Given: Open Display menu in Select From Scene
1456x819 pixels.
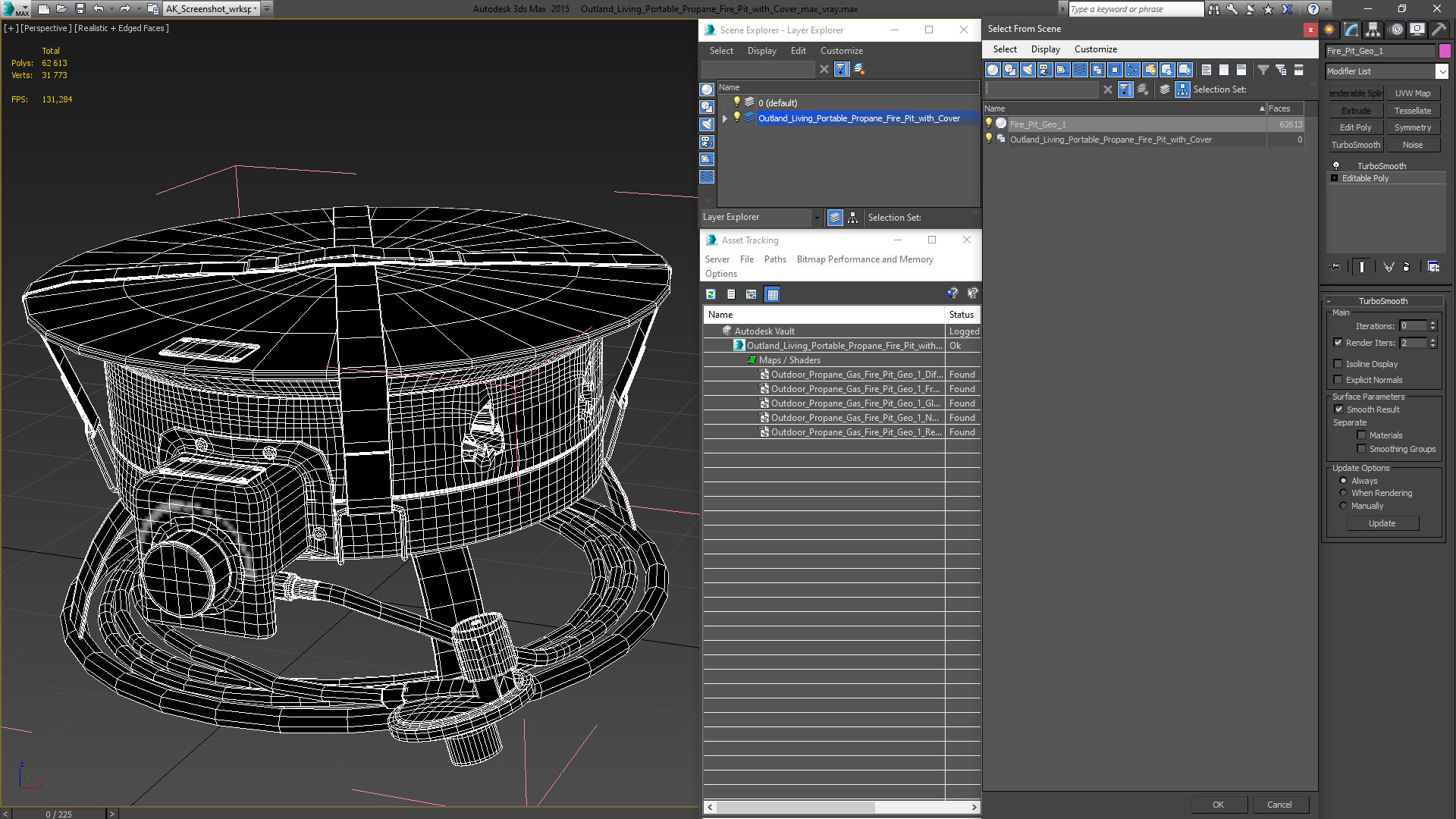Looking at the screenshot, I should (x=1045, y=49).
